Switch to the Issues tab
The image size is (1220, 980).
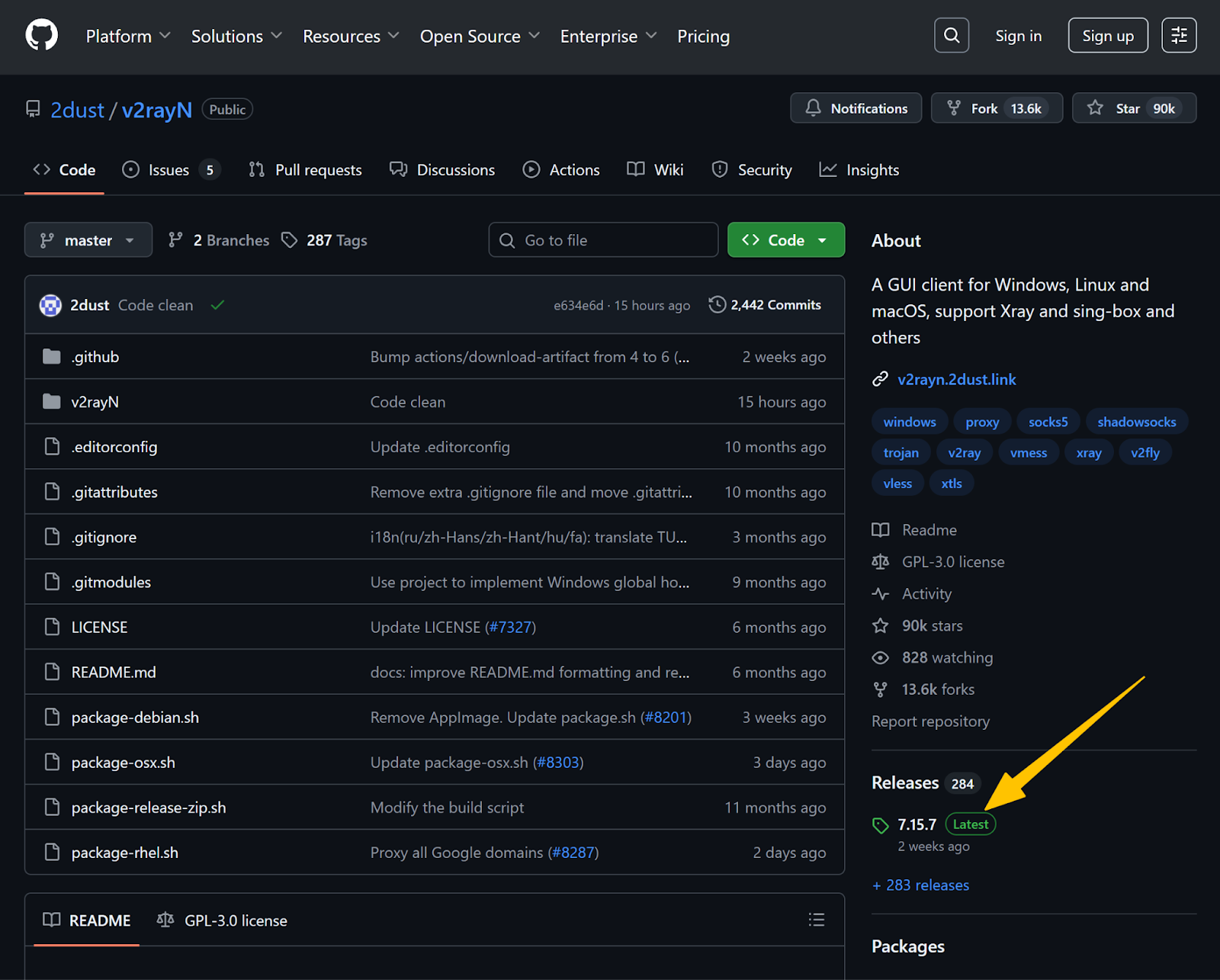coord(169,170)
